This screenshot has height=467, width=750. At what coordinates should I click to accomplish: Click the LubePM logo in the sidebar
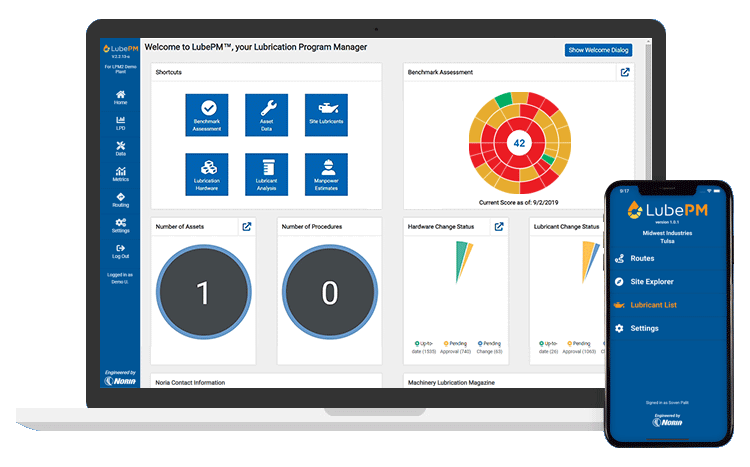(x=121, y=49)
